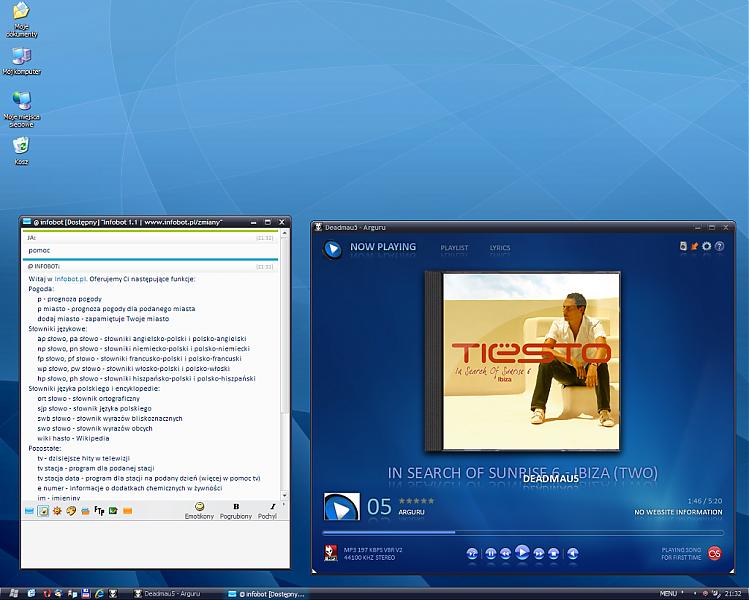This screenshot has height=600, width=749.
Task: Open the Kosz recycle bin icon
Action: point(21,151)
